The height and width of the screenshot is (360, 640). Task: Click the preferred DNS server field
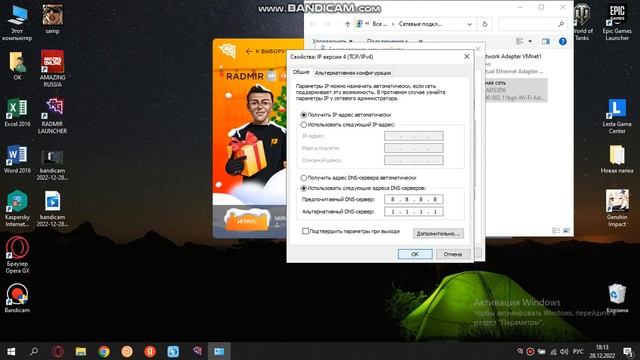(413, 199)
